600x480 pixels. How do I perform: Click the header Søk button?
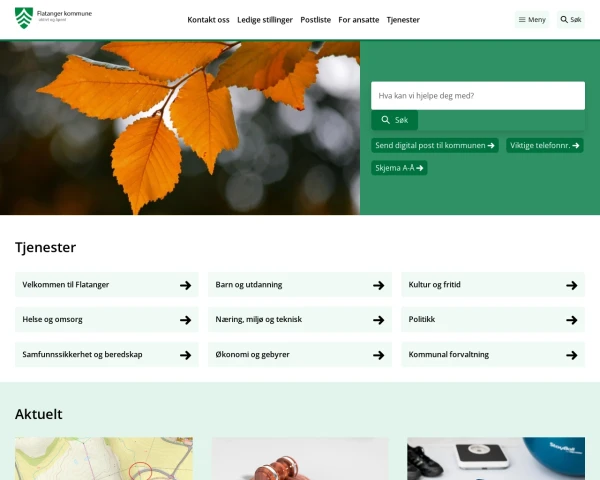coord(571,20)
